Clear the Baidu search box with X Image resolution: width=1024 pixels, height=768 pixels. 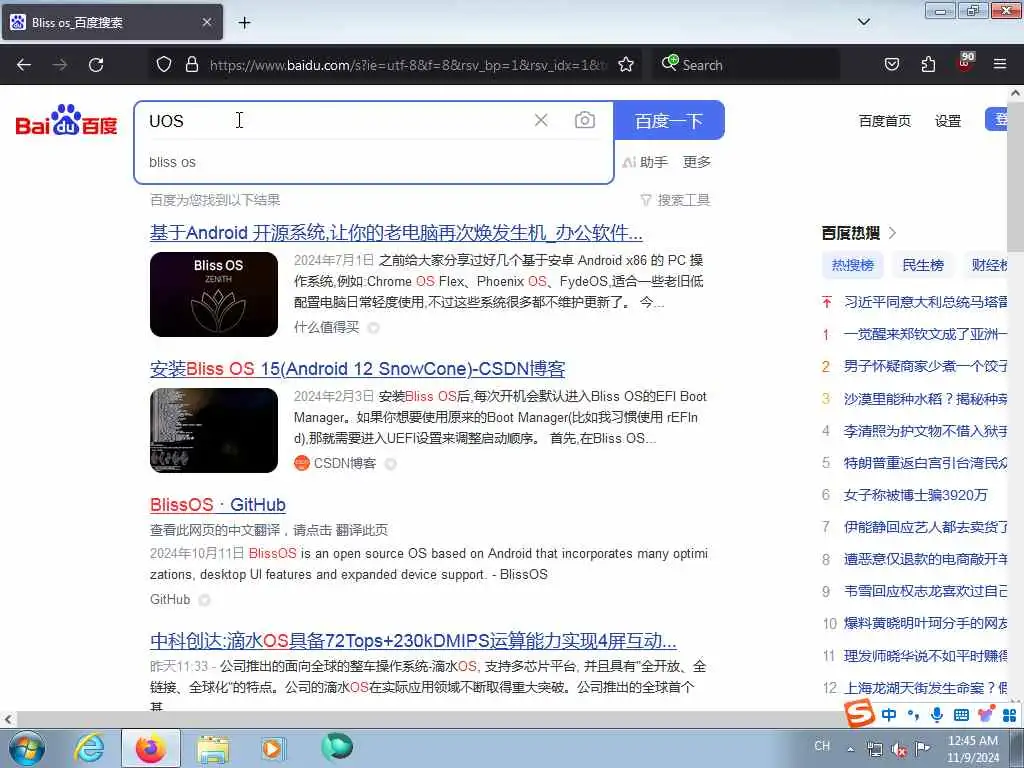click(541, 120)
